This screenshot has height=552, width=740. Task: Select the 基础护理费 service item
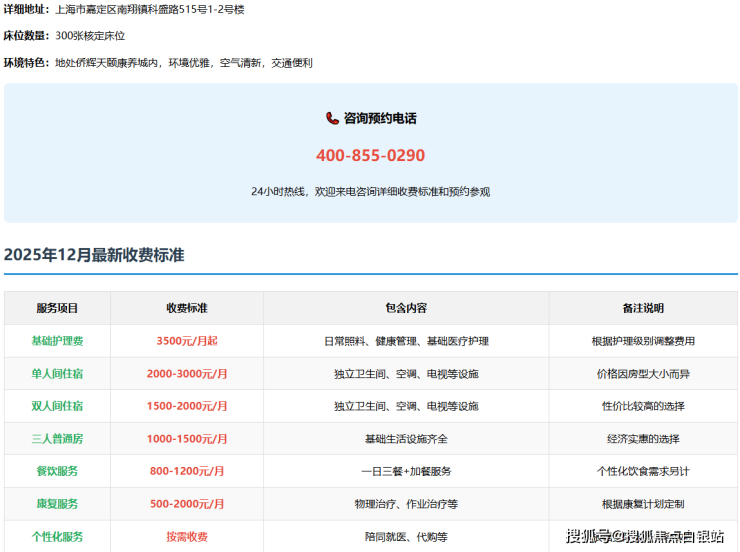point(57,341)
